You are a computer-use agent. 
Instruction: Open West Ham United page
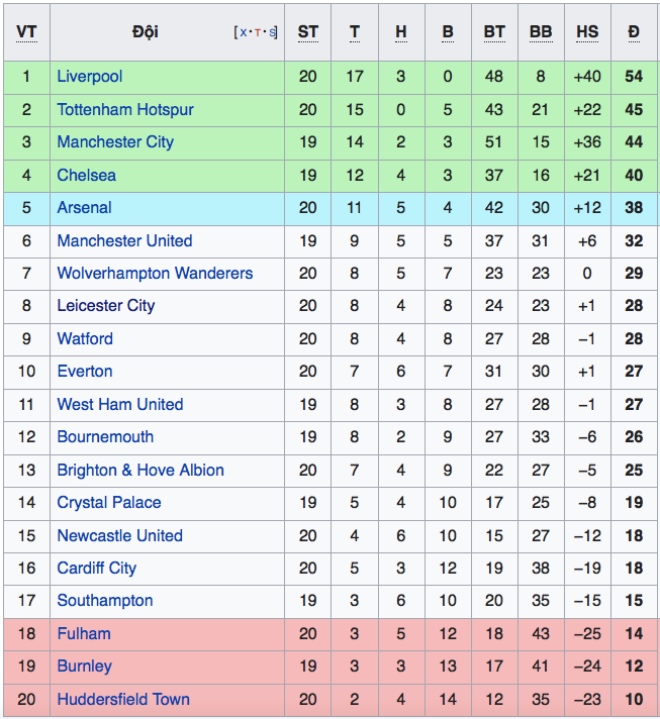pos(120,404)
